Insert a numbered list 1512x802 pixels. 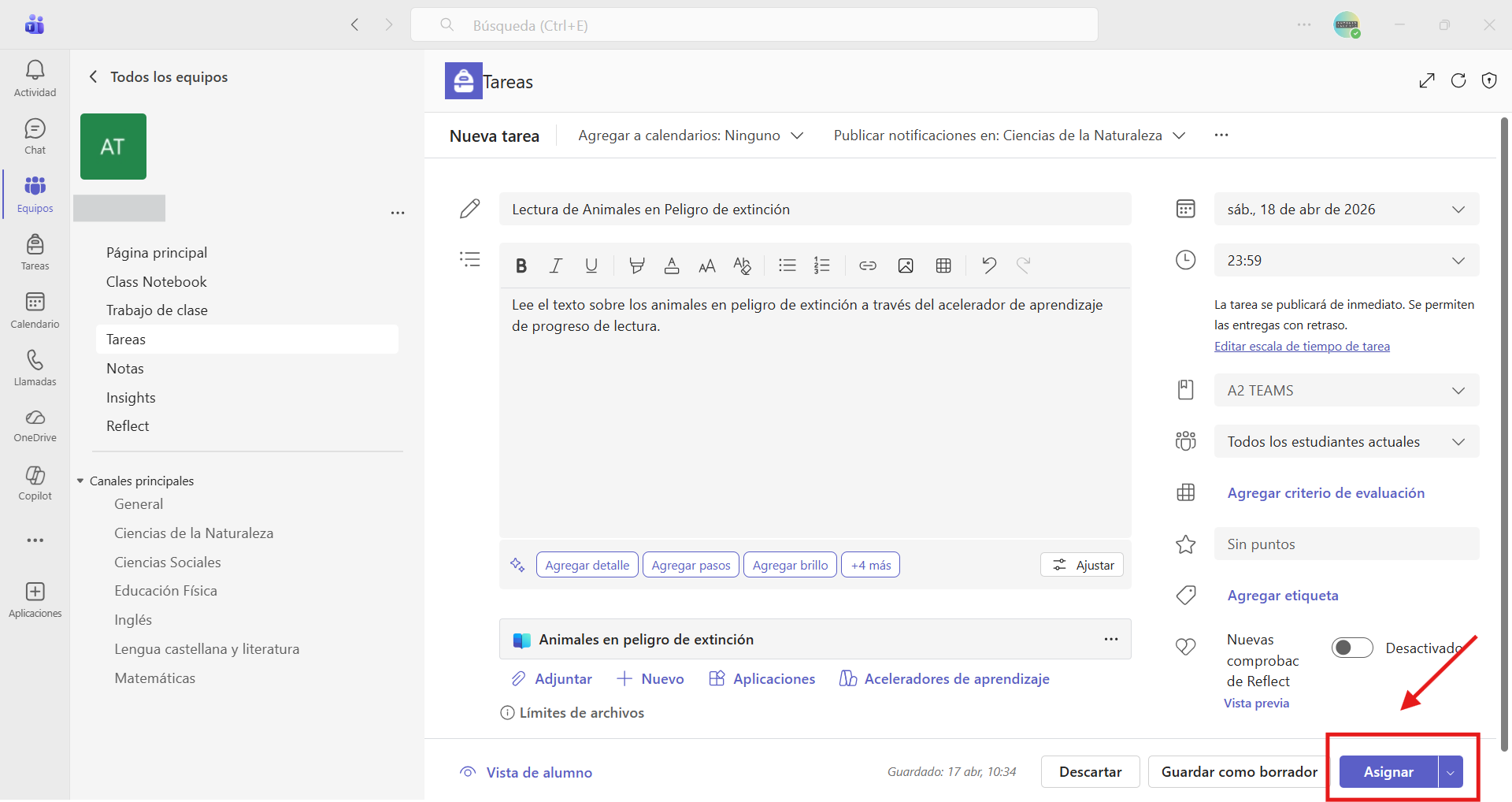[822, 265]
